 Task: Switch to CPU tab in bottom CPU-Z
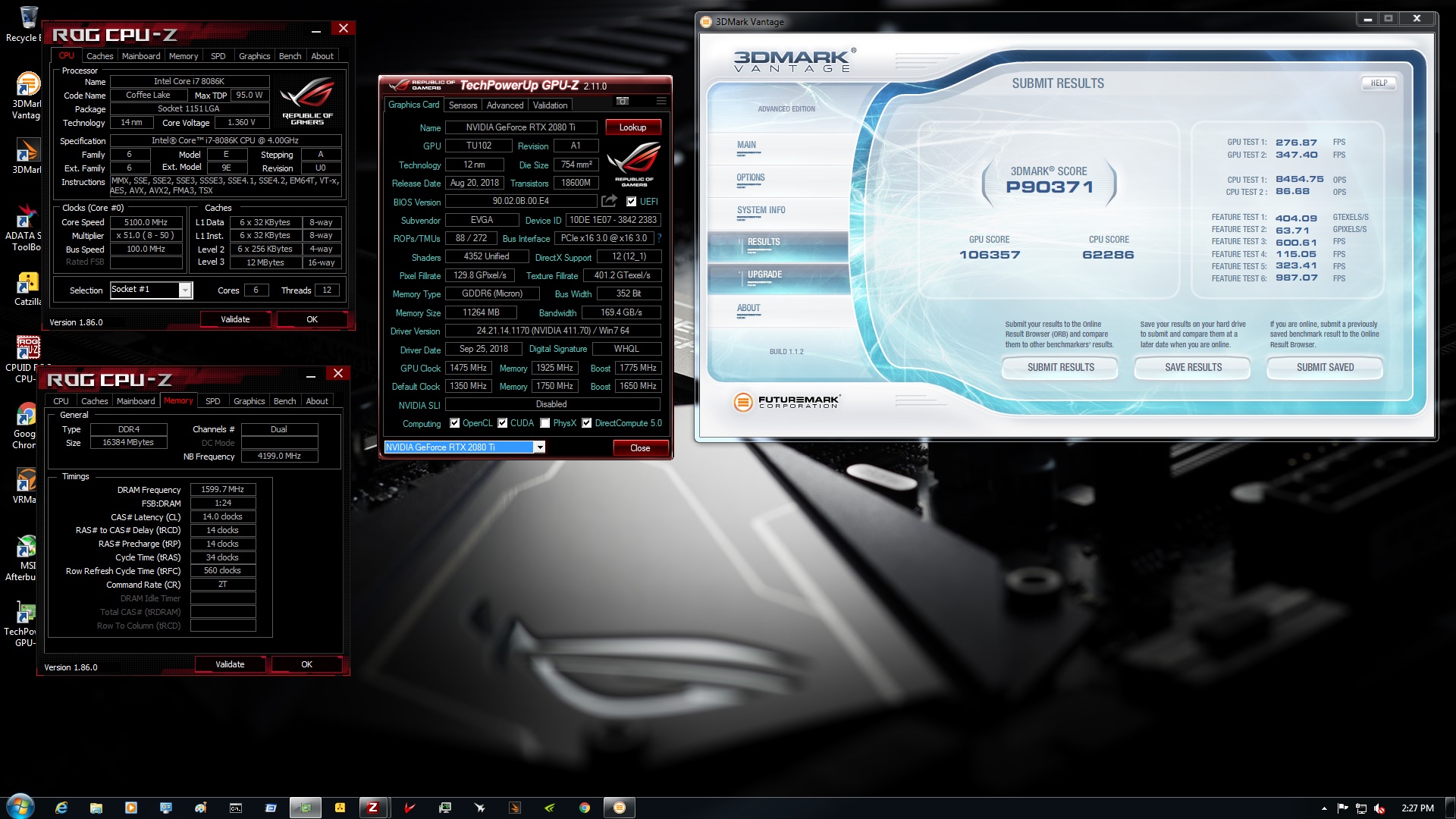click(x=61, y=401)
